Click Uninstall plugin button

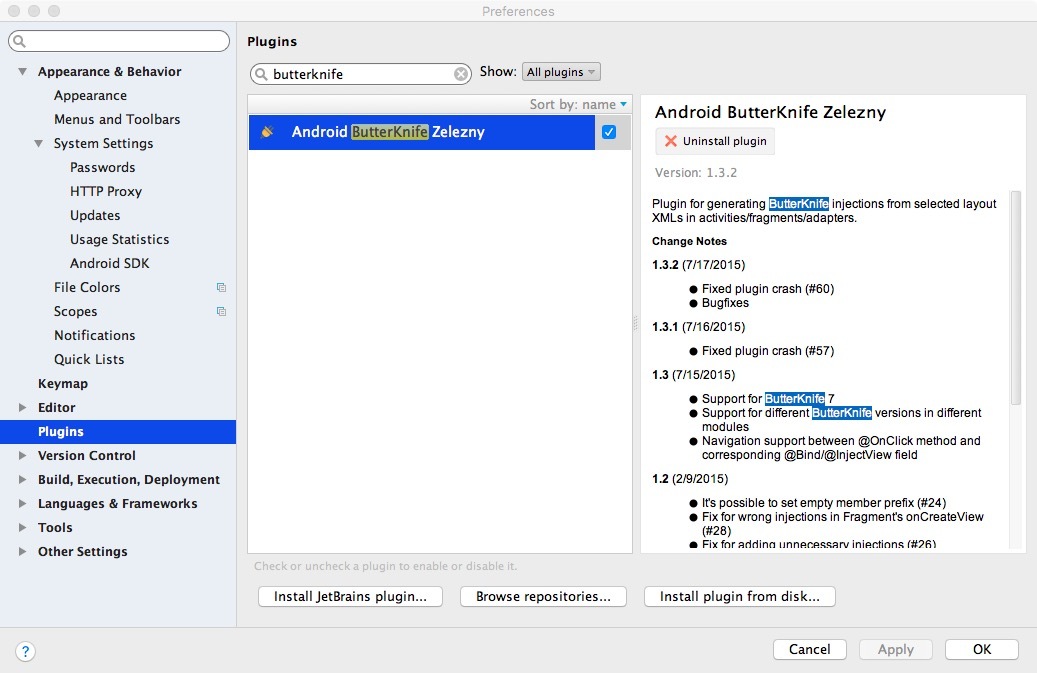715,141
